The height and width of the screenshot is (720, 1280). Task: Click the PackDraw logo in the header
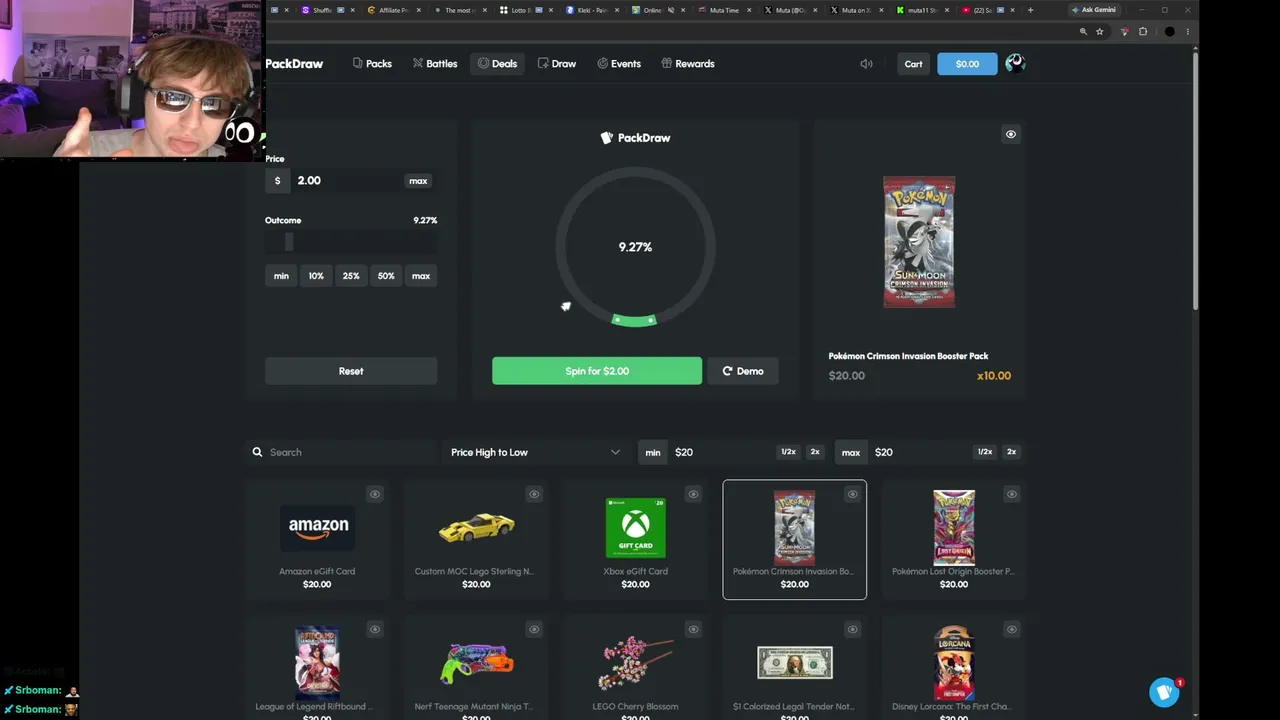[x=294, y=64]
